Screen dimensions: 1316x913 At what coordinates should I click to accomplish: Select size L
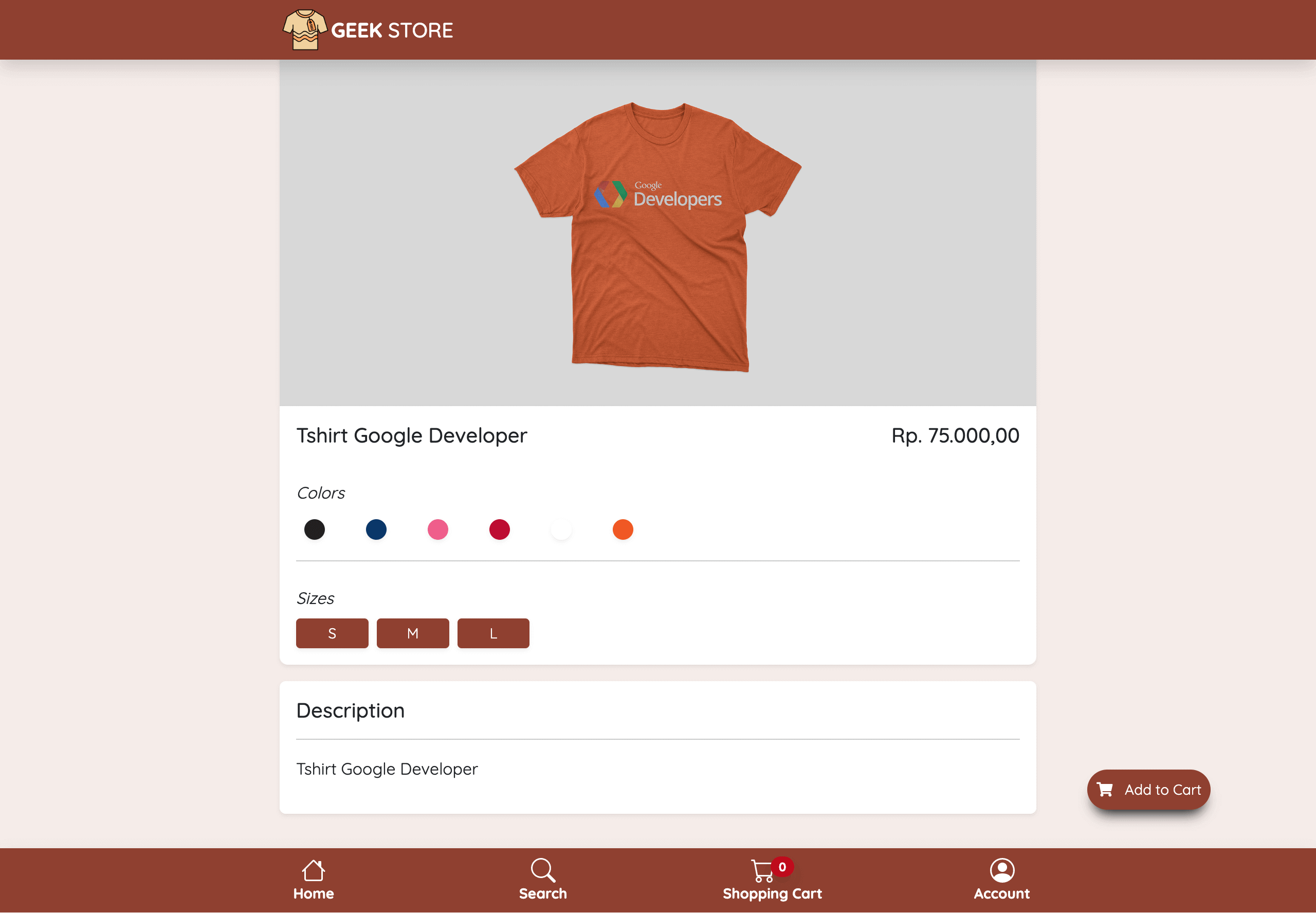[493, 633]
